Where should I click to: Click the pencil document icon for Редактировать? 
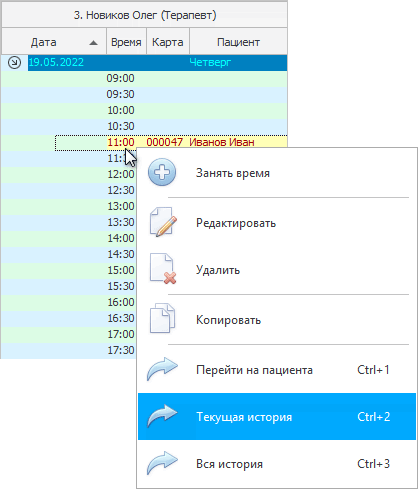coord(163,222)
